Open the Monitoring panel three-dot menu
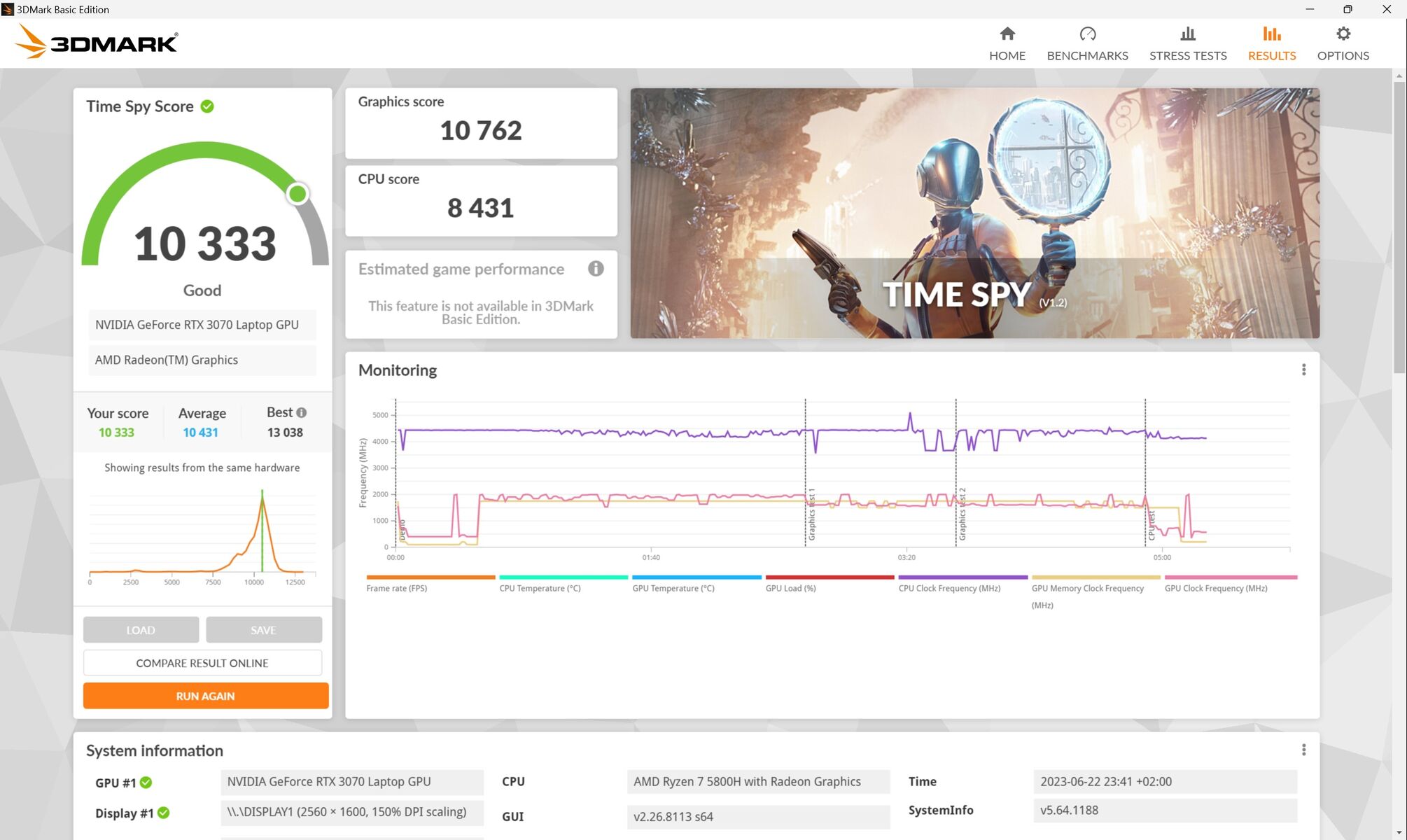The width and height of the screenshot is (1407, 840). pyautogui.click(x=1303, y=370)
